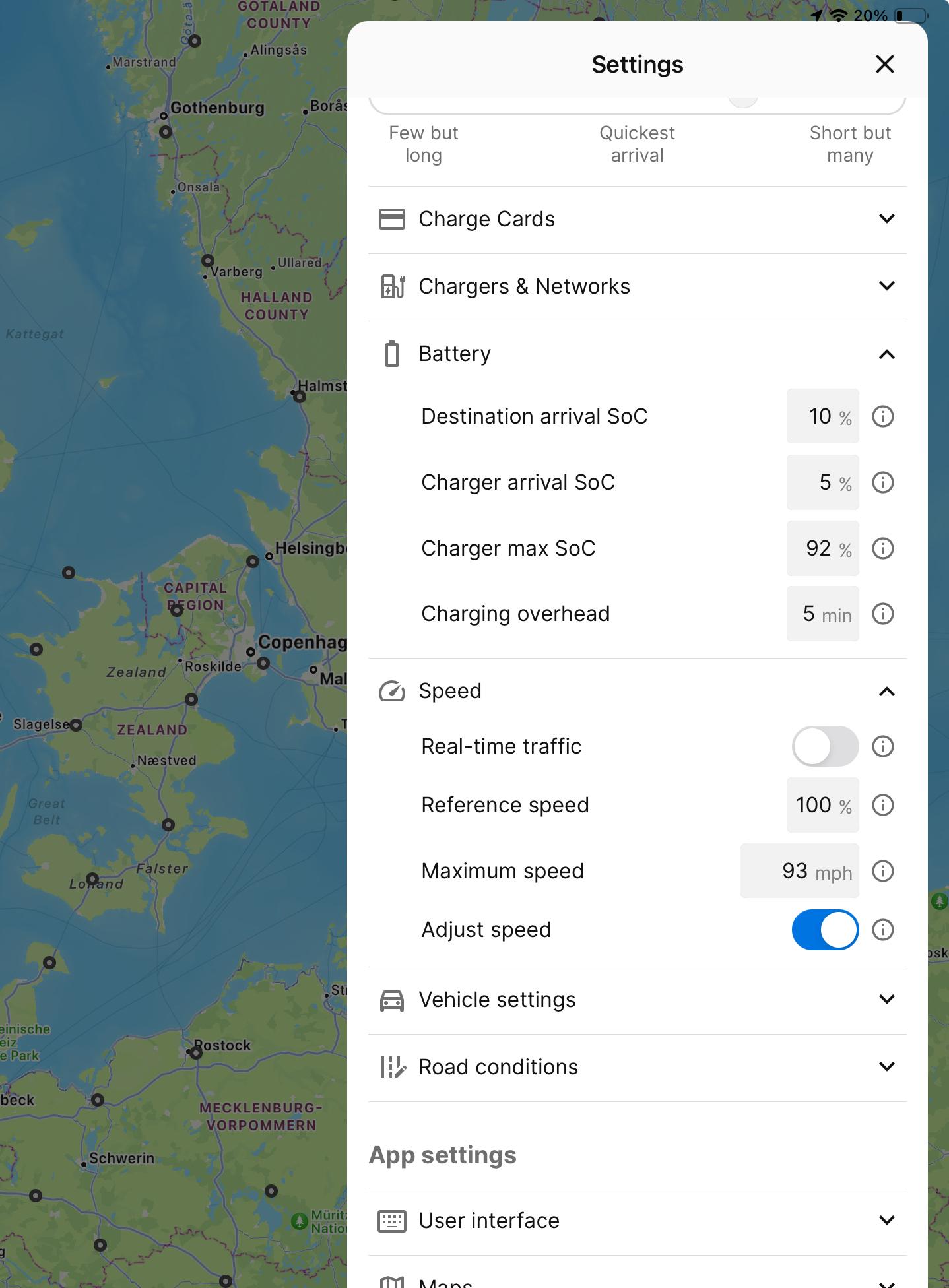Click the Speed gauge icon
This screenshot has height=1288, width=949.
(x=392, y=691)
